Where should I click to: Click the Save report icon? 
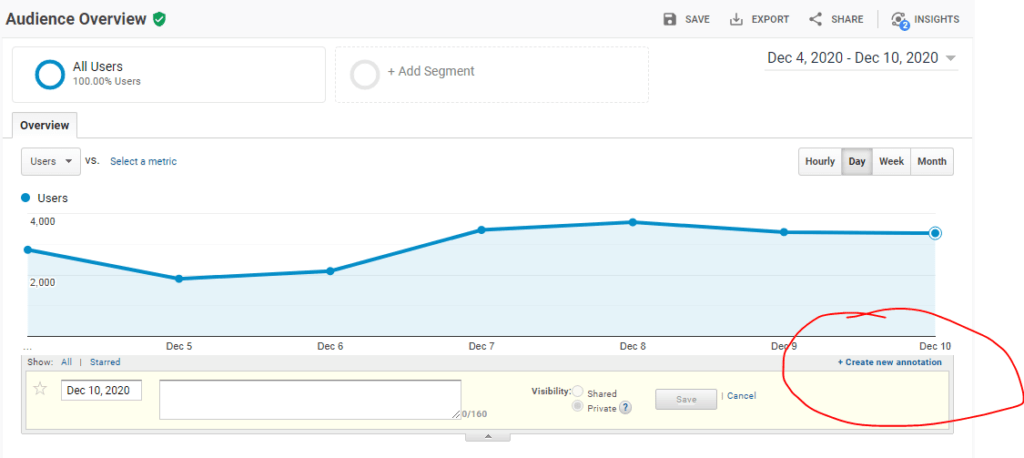coord(670,19)
